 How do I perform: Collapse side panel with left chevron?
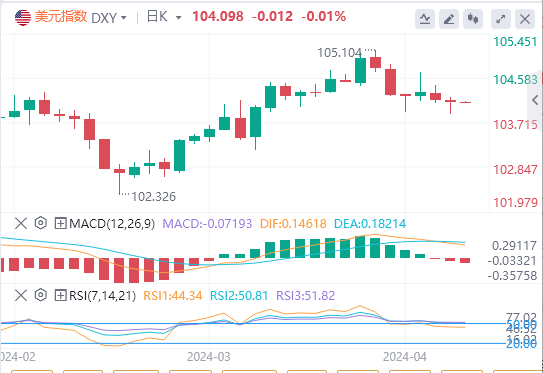(x=535, y=100)
